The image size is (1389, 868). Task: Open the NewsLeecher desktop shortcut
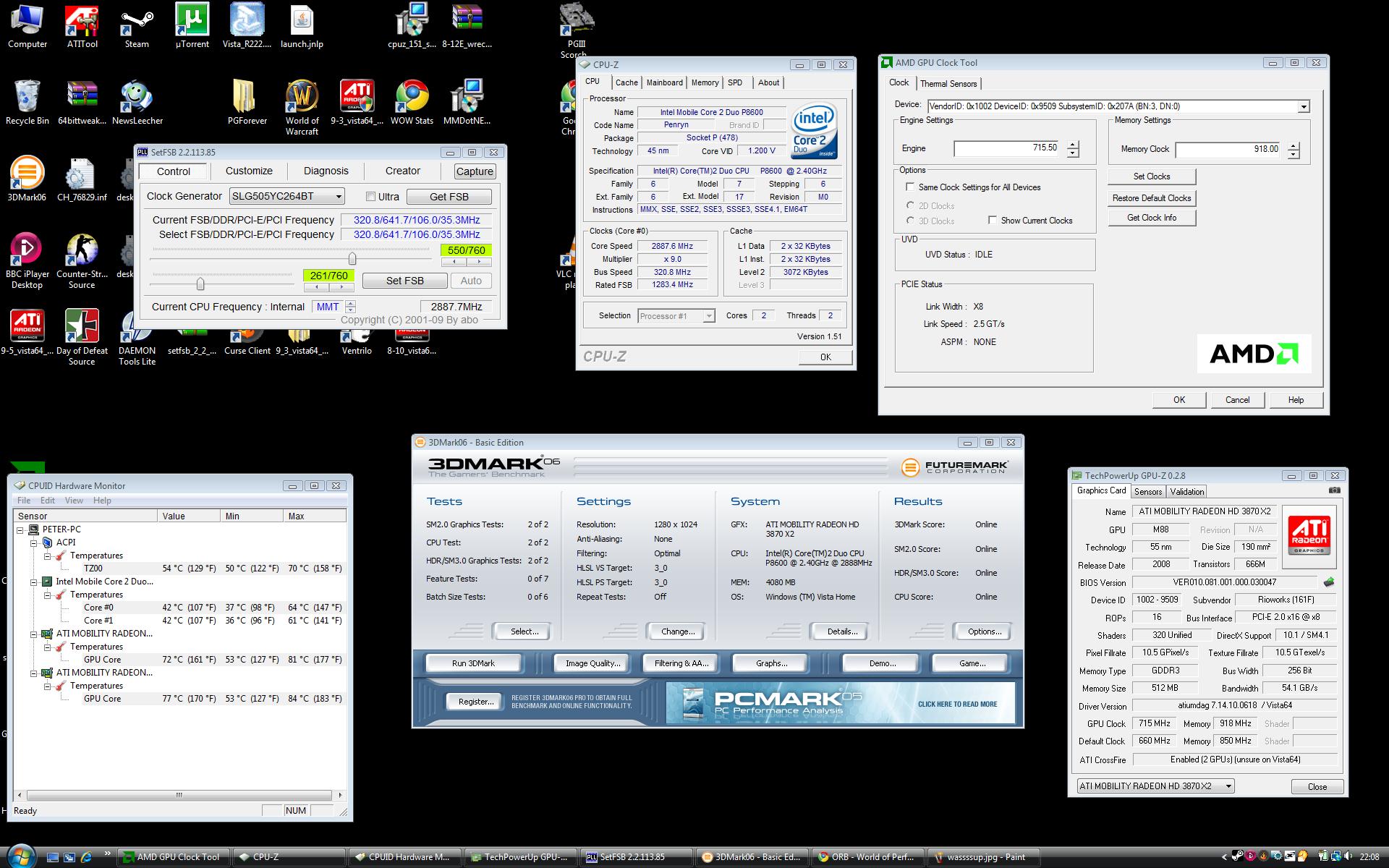pos(137,103)
